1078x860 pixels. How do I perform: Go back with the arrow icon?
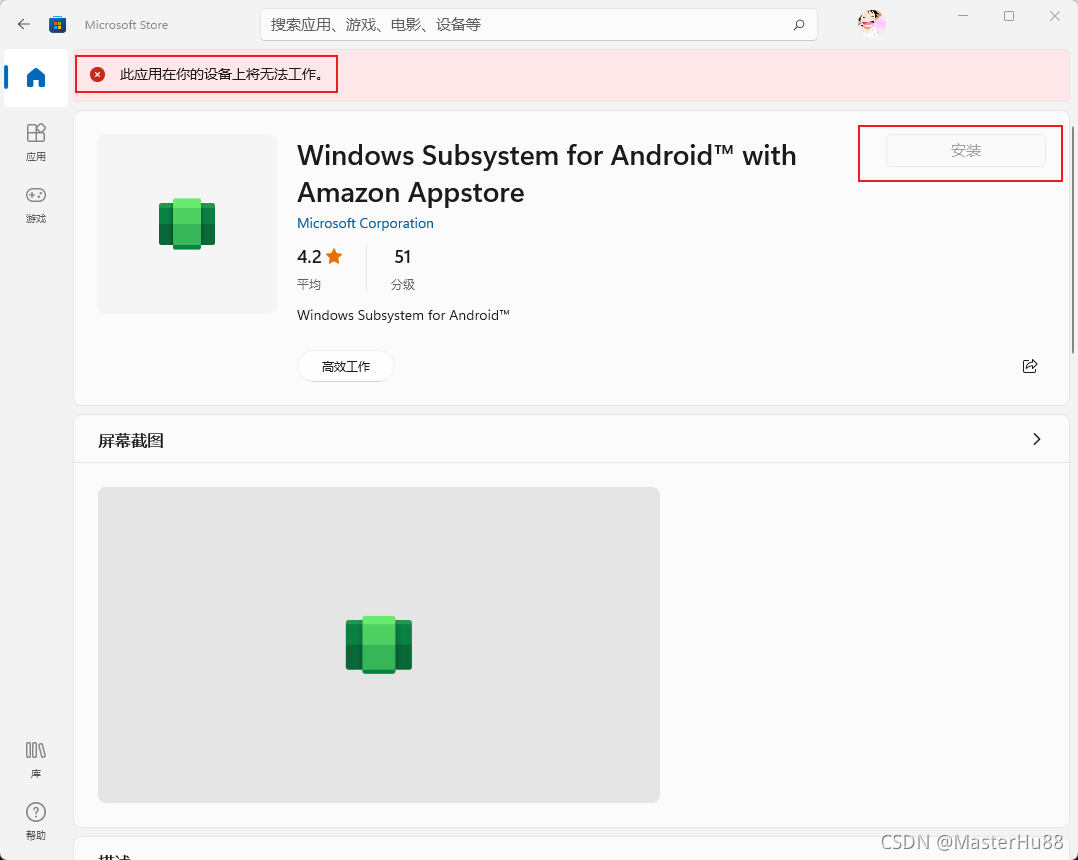pyautogui.click(x=24, y=24)
